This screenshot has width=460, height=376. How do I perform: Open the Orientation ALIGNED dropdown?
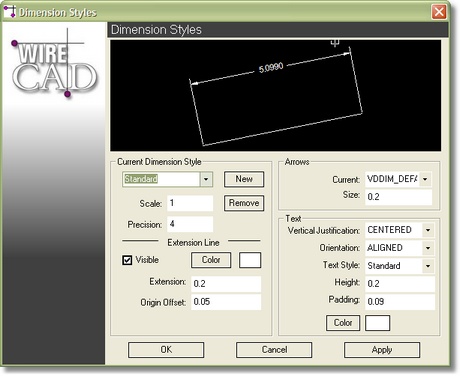pyautogui.click(x=428, y=248)
